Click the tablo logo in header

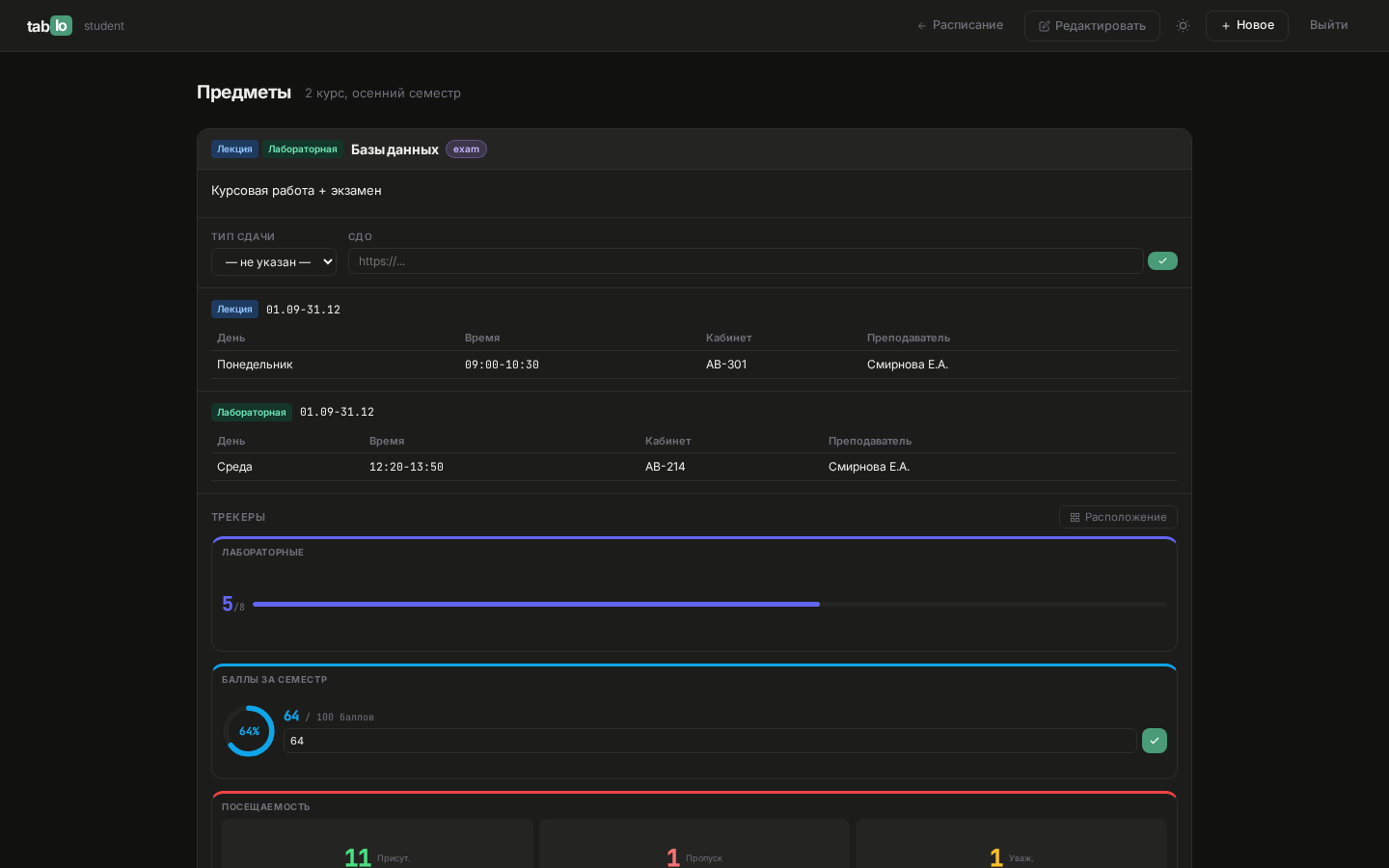(49, 26)
